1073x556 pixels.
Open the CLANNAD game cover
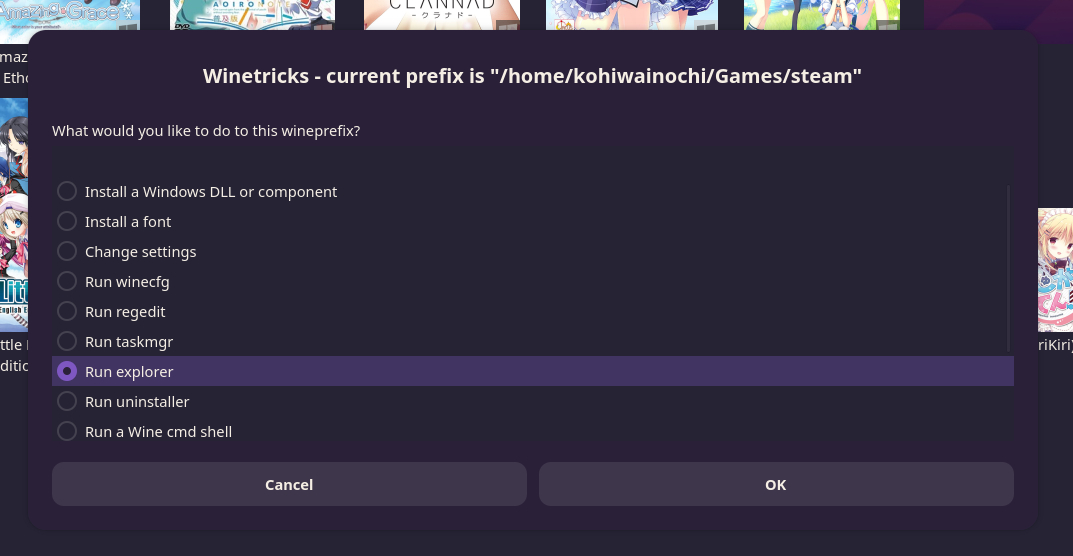441,14
